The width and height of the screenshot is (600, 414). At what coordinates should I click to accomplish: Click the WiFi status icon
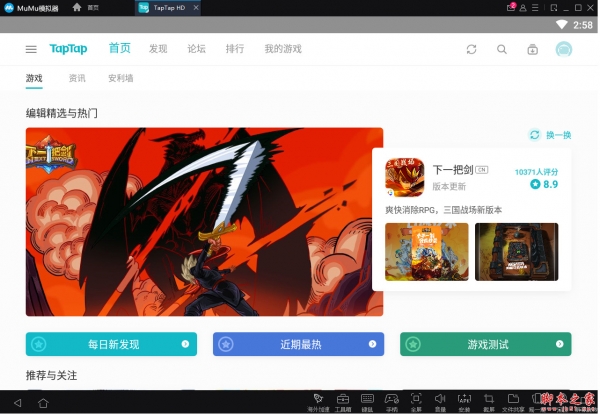pos(561,25)
